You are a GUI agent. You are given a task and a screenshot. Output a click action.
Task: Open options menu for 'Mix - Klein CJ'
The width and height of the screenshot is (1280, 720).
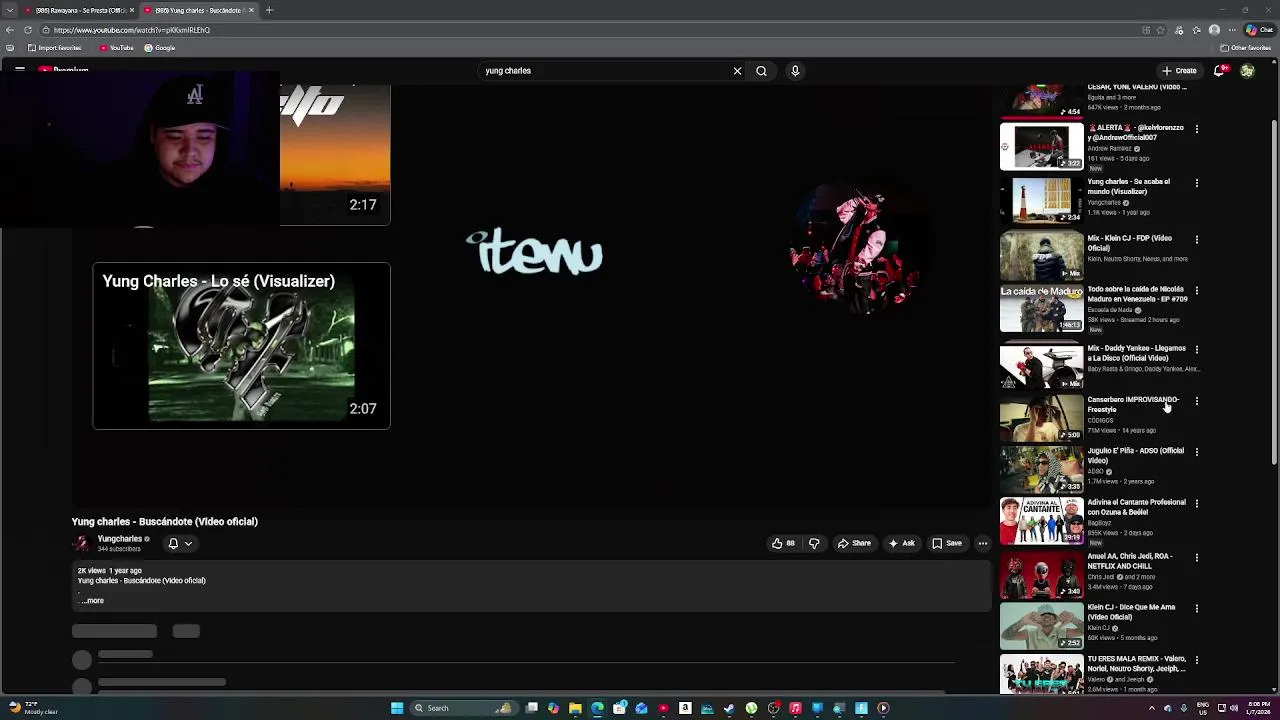point(1196,240)
